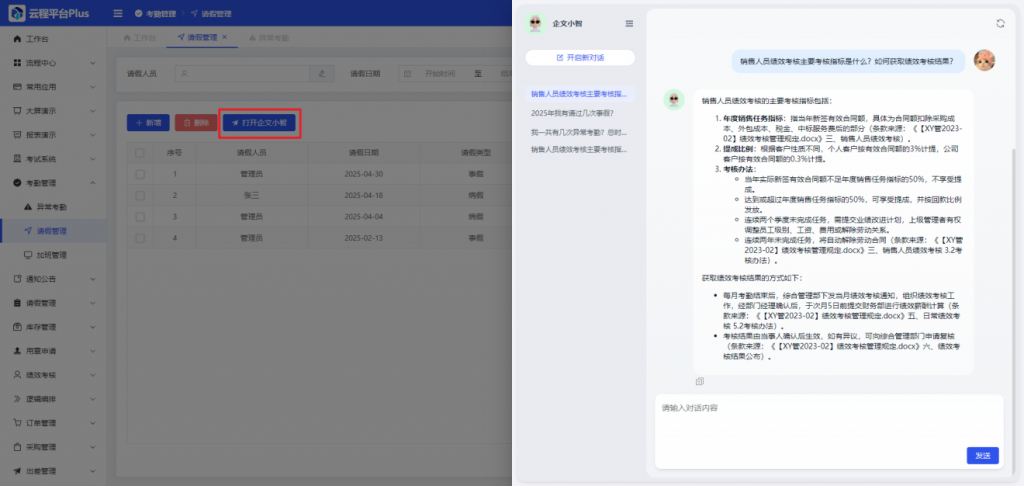Click the calendar icon in 请假日期 field
The image size is (1024, 486).
pos(408,74)
